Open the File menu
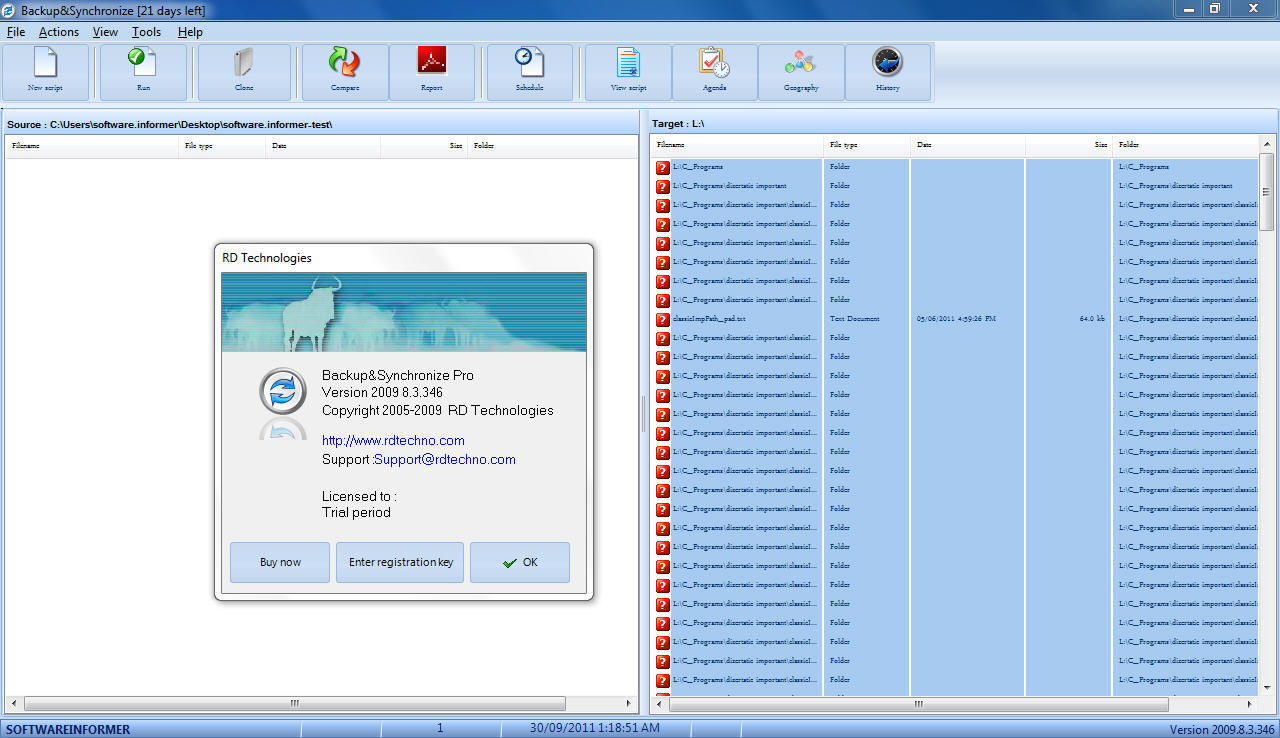 pos(16,32)
